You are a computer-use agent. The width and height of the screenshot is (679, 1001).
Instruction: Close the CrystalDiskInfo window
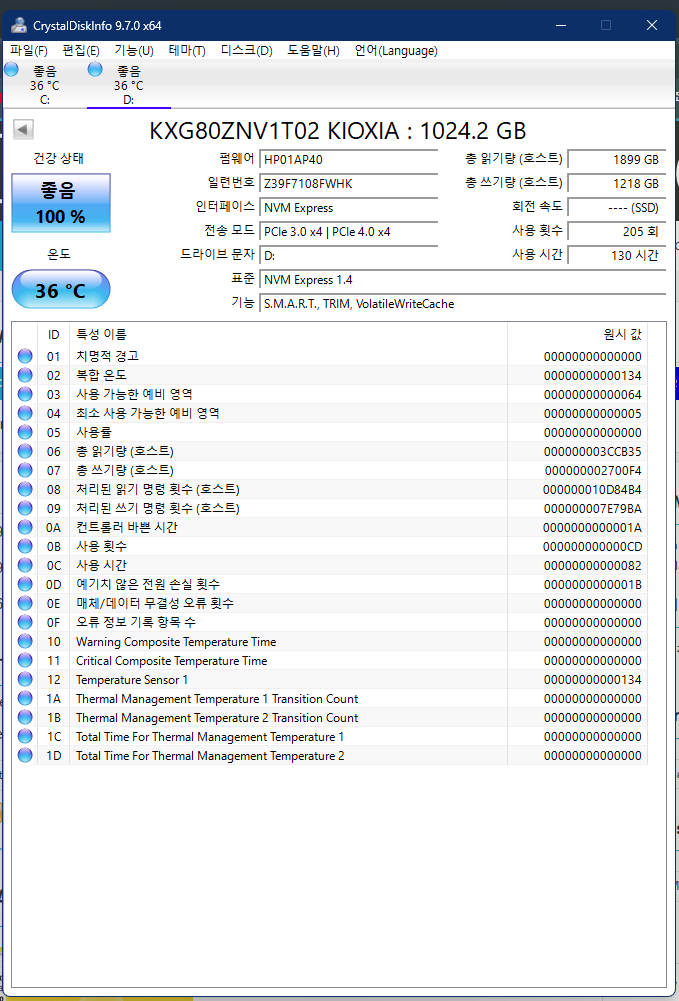click(652, 26)
